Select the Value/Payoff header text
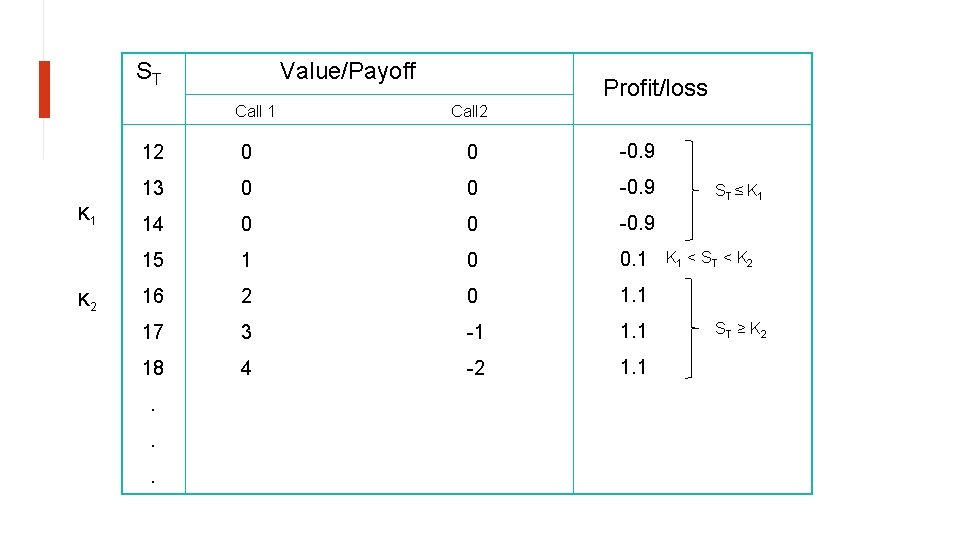Screen dimensions: 960x540 click(x=348, y=72)
